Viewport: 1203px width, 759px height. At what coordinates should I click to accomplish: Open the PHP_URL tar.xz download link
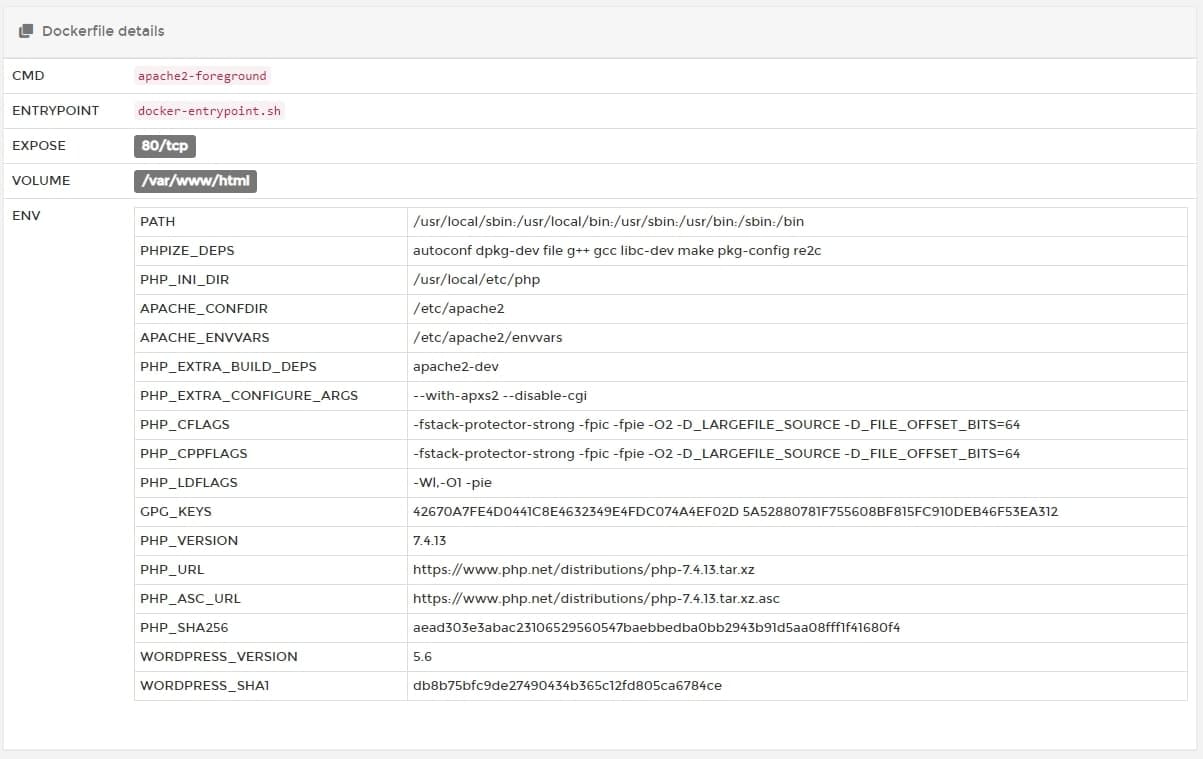pyautogui.click(x=583, y=569)
